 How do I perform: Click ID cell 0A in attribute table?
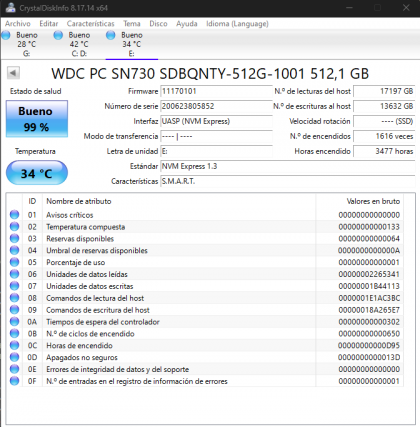tap(32, 322)
